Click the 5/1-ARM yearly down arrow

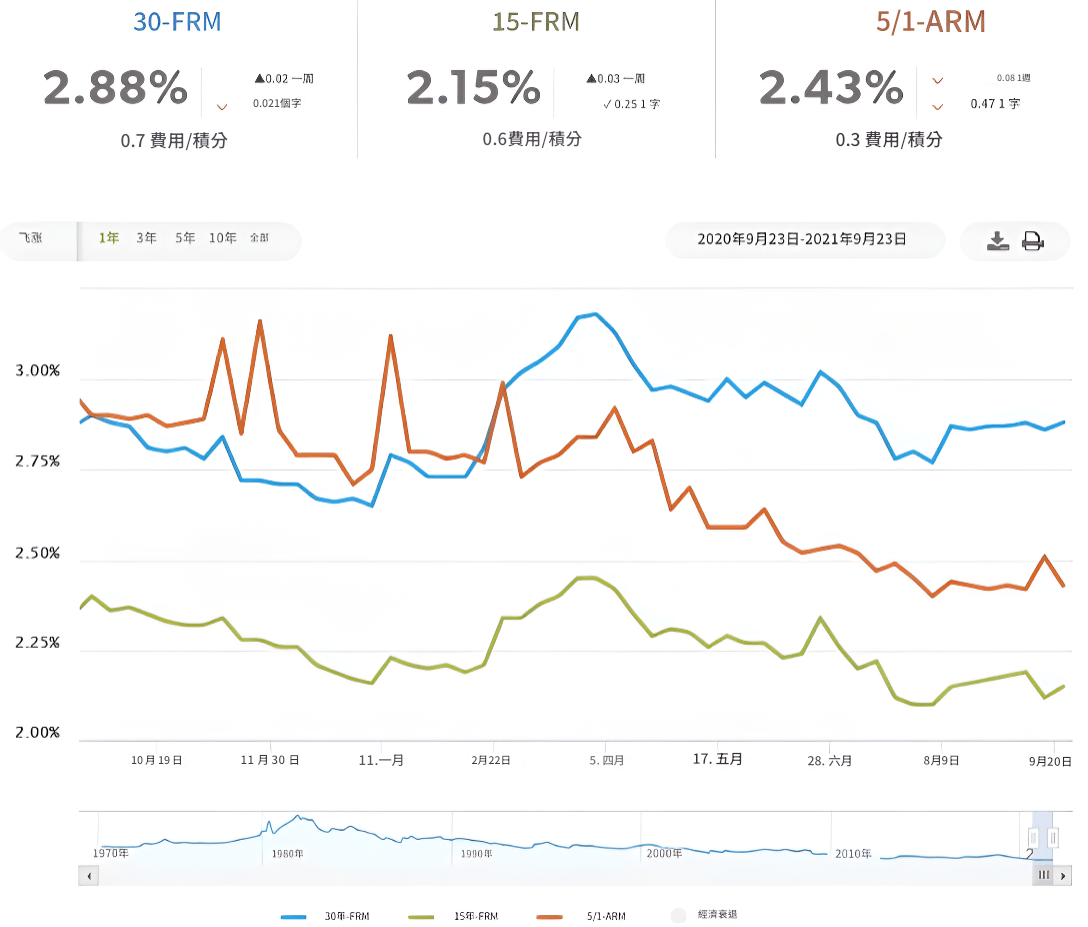click(x=937, y=107)
